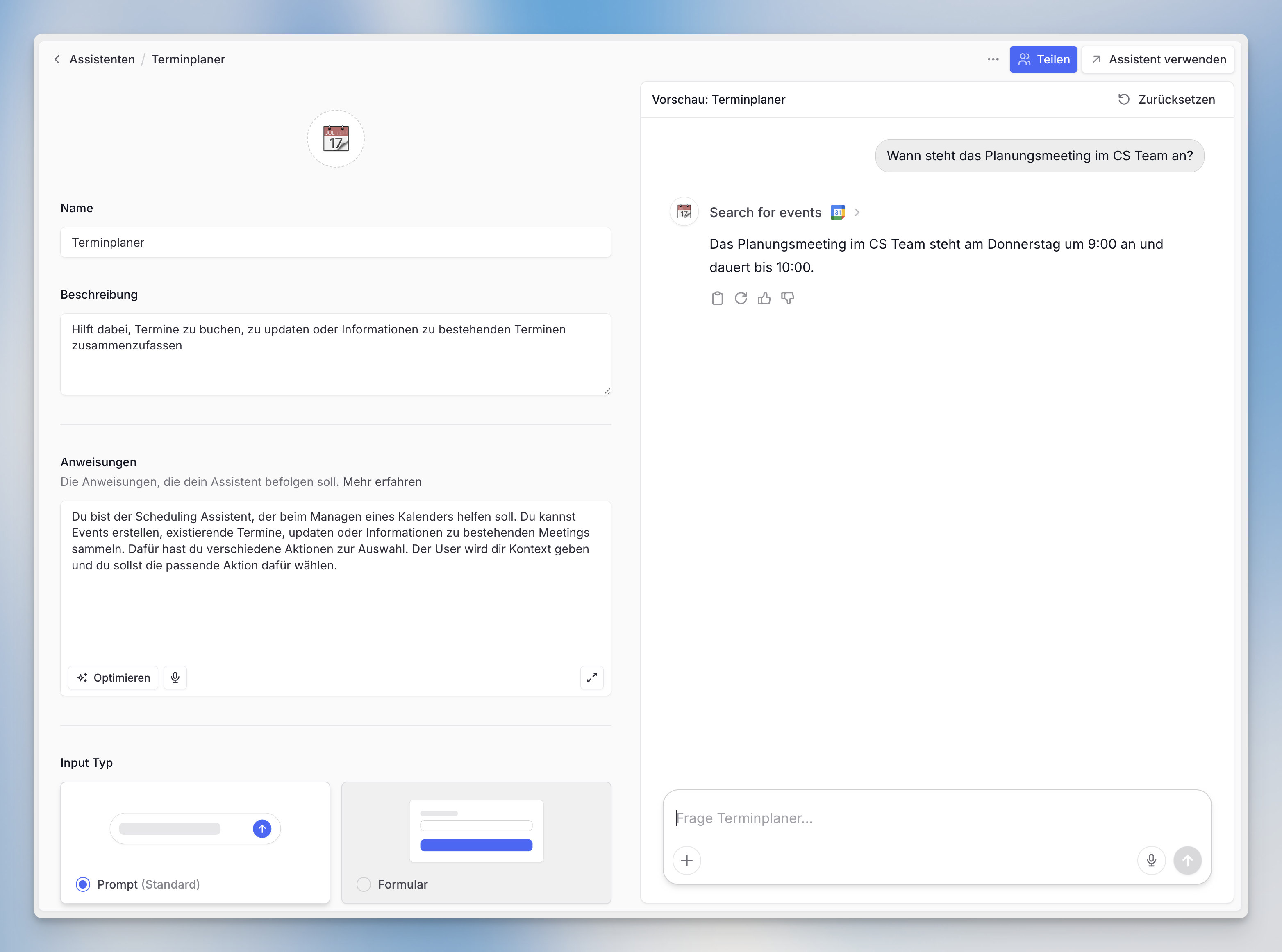Change the calendar avatar icon

(336, 139)
